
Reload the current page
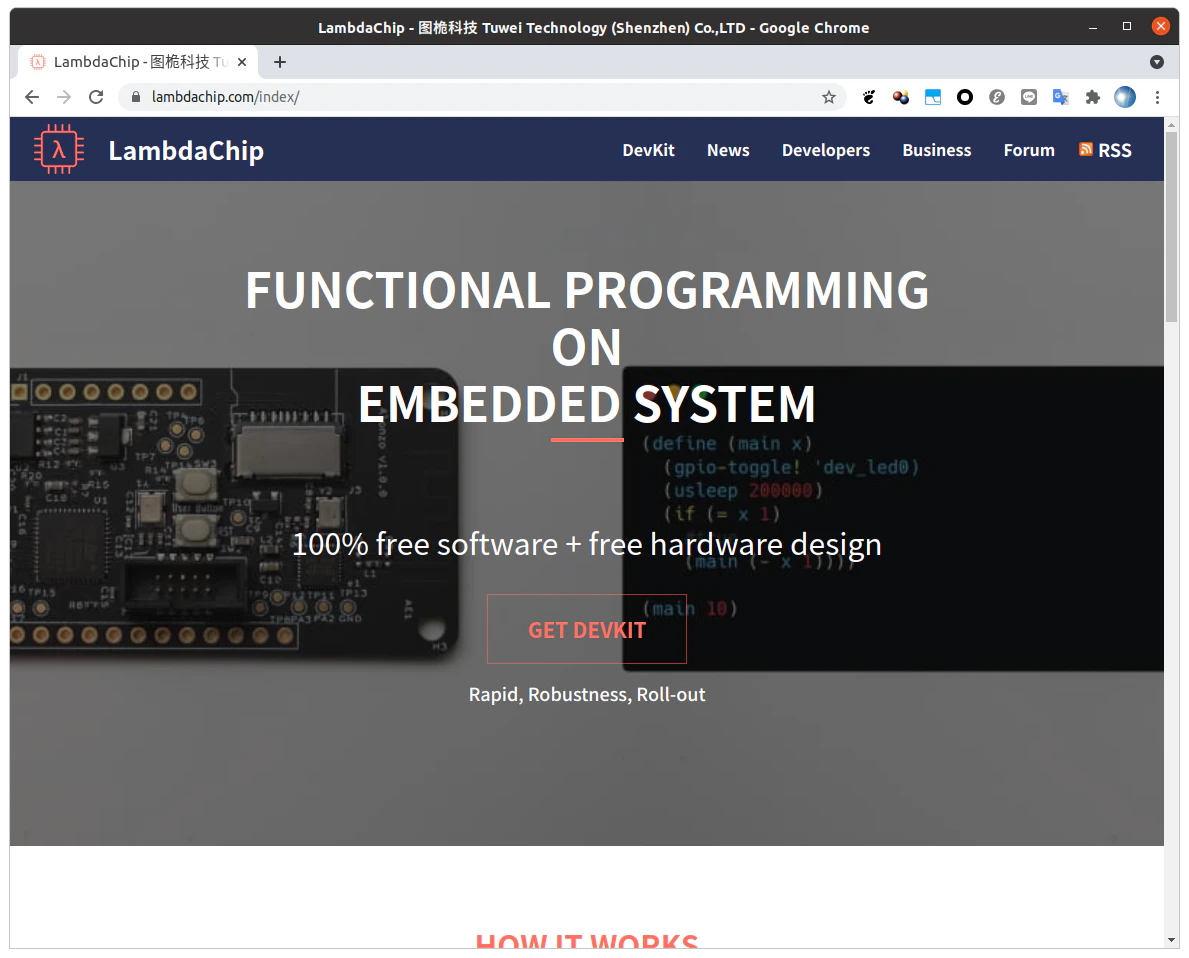(x=96, y=97)
